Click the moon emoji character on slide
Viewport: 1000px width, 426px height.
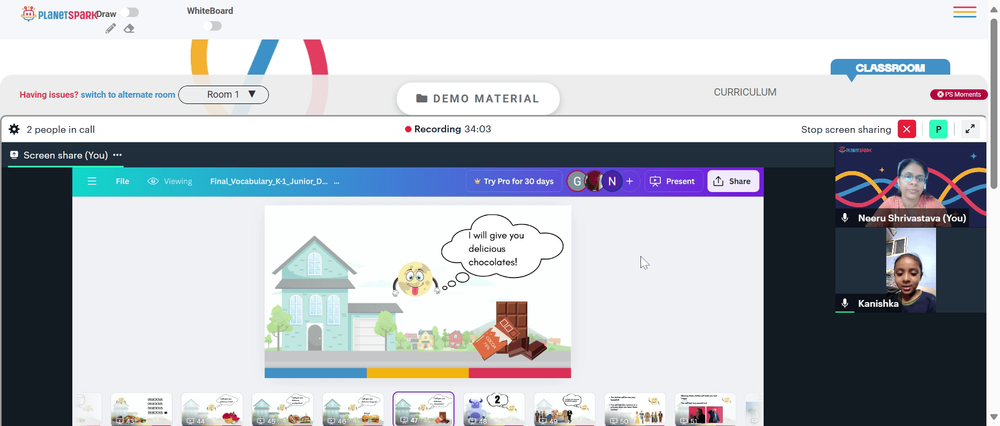pyautogui.click(x=415, y=279)
